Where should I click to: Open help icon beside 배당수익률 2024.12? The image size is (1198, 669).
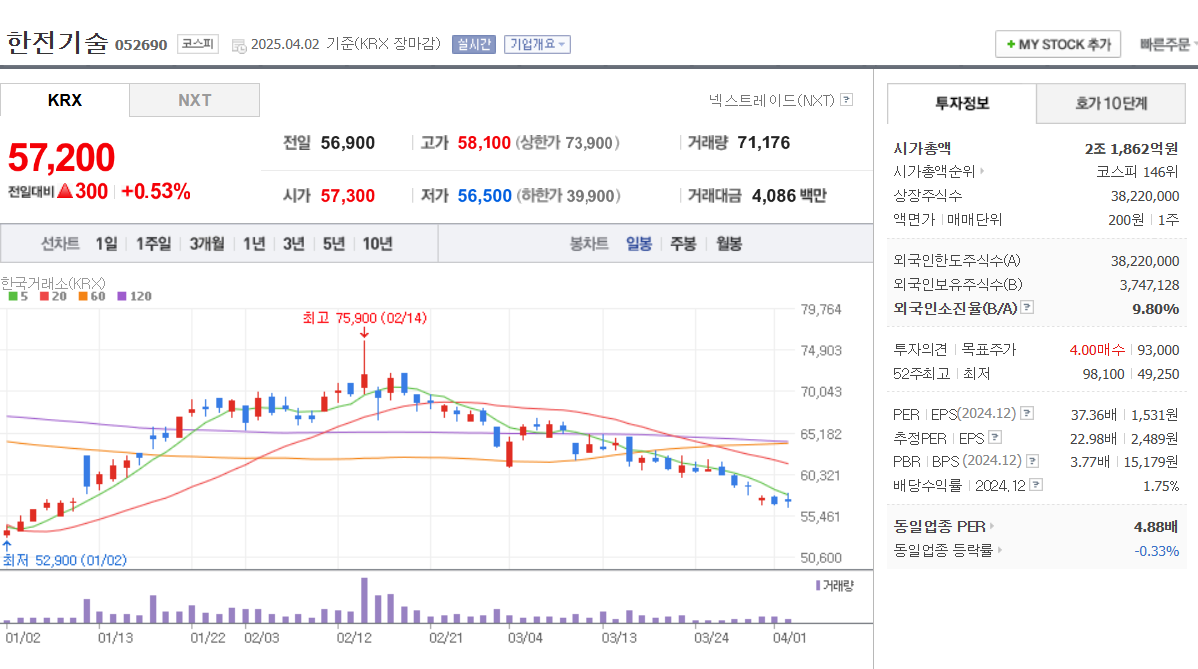click(x=1036, y=485)
